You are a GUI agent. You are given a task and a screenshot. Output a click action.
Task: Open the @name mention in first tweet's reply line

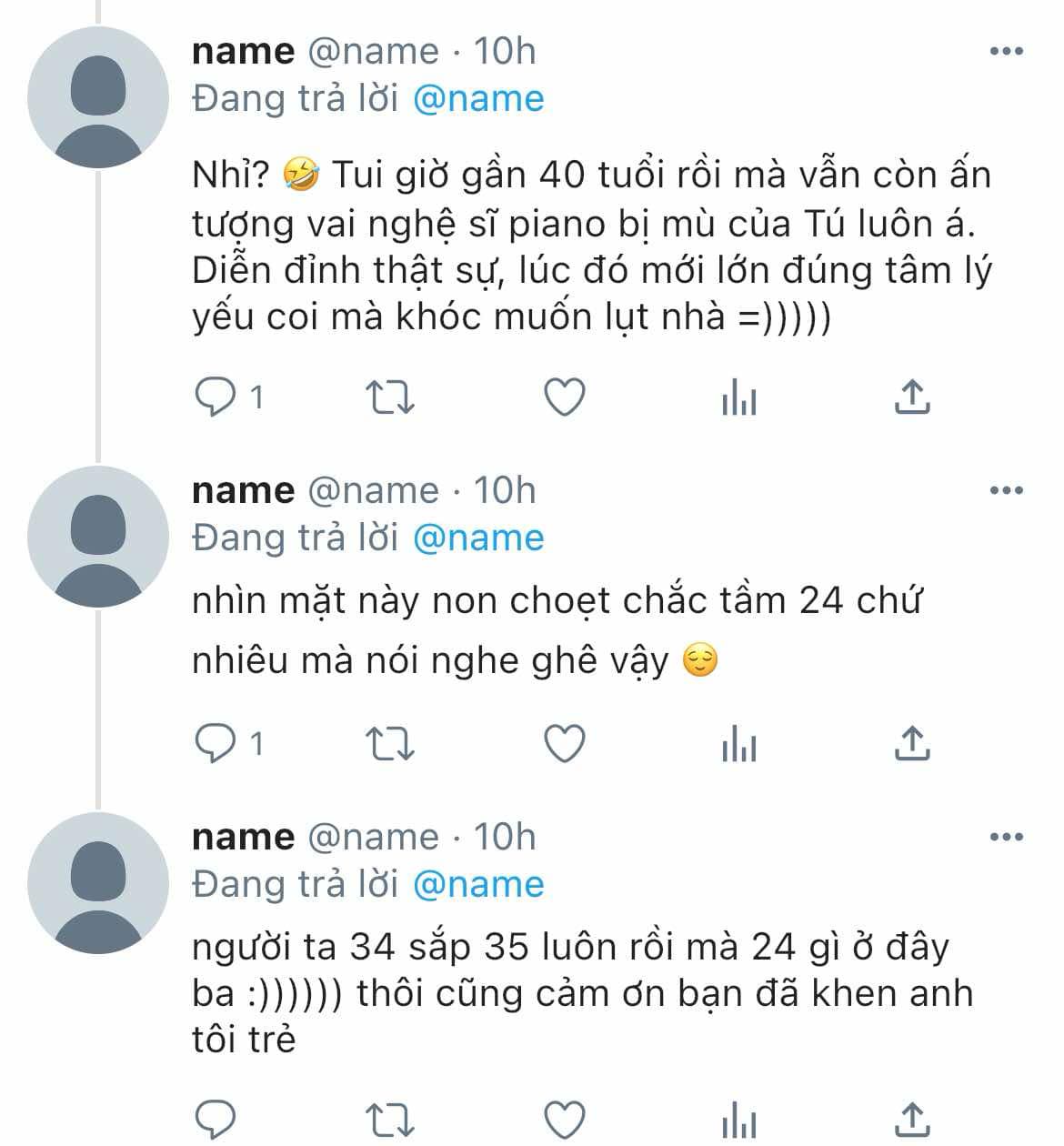pyautogui.click(x=478, y=98)
